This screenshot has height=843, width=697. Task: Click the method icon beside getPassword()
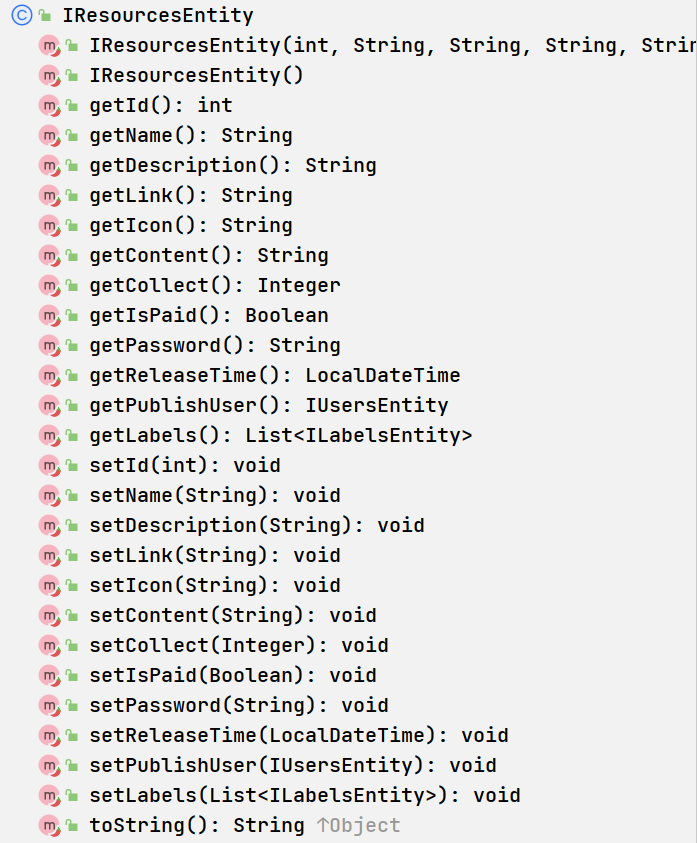coord(49,345)
